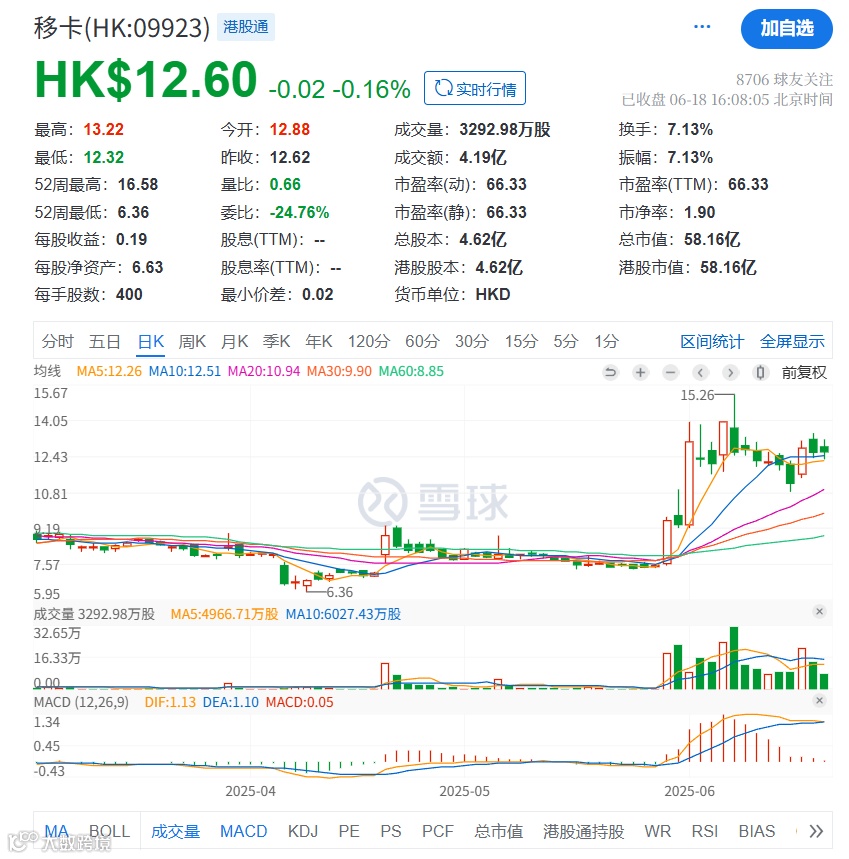Click the 加自选 add to watchlist button
This screenshot has height=859, width=849.
coord(787,28)
